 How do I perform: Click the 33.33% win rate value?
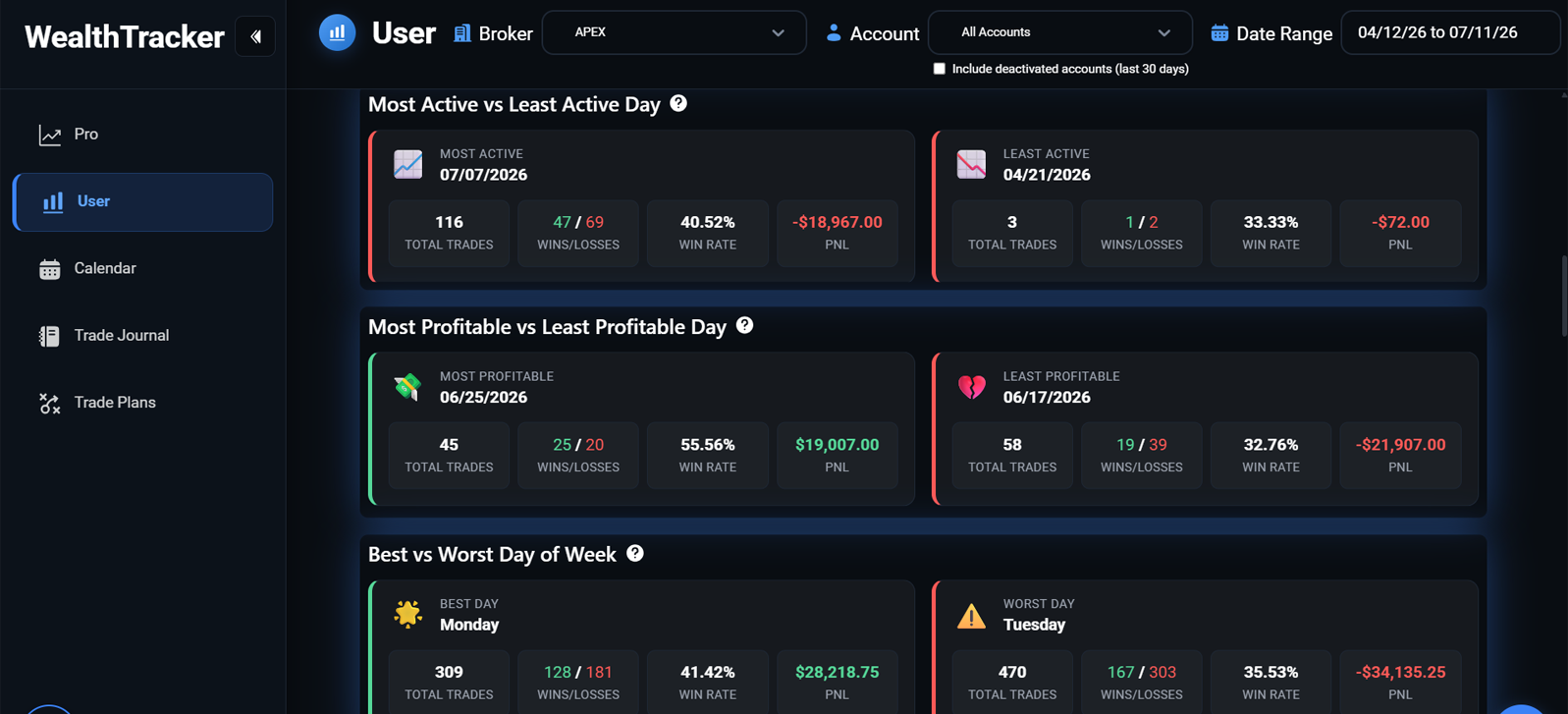1271,223
